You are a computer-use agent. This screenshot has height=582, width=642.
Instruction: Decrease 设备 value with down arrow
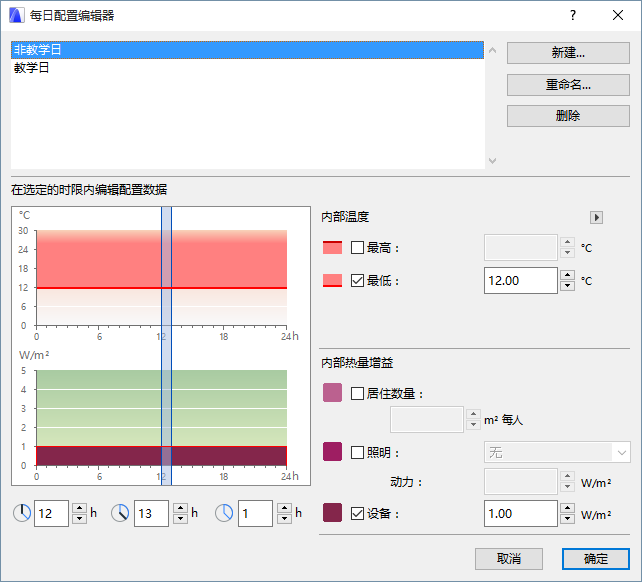[567, 519]
